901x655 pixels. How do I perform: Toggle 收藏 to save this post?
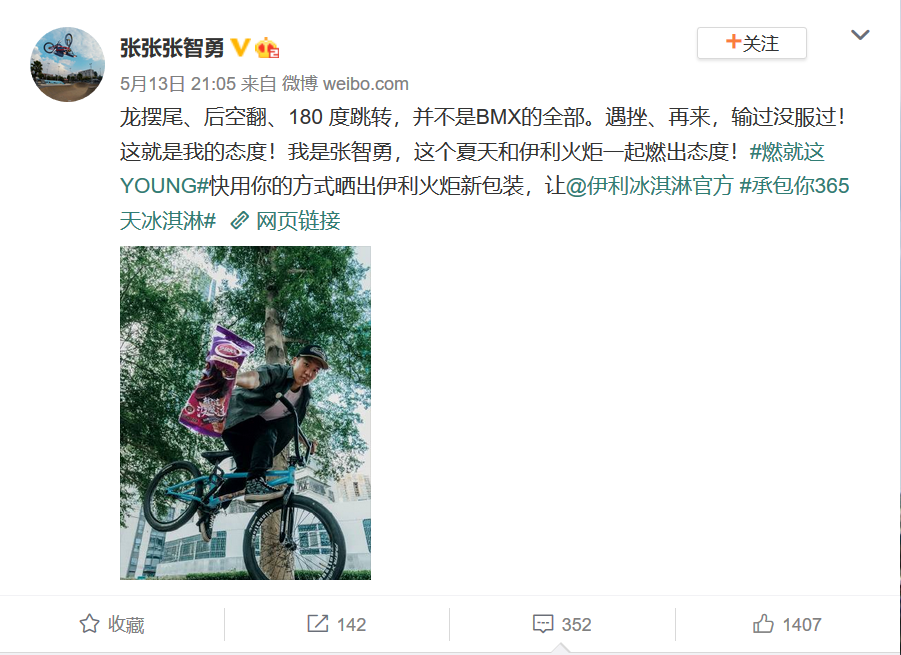click(x=111, y=624)
